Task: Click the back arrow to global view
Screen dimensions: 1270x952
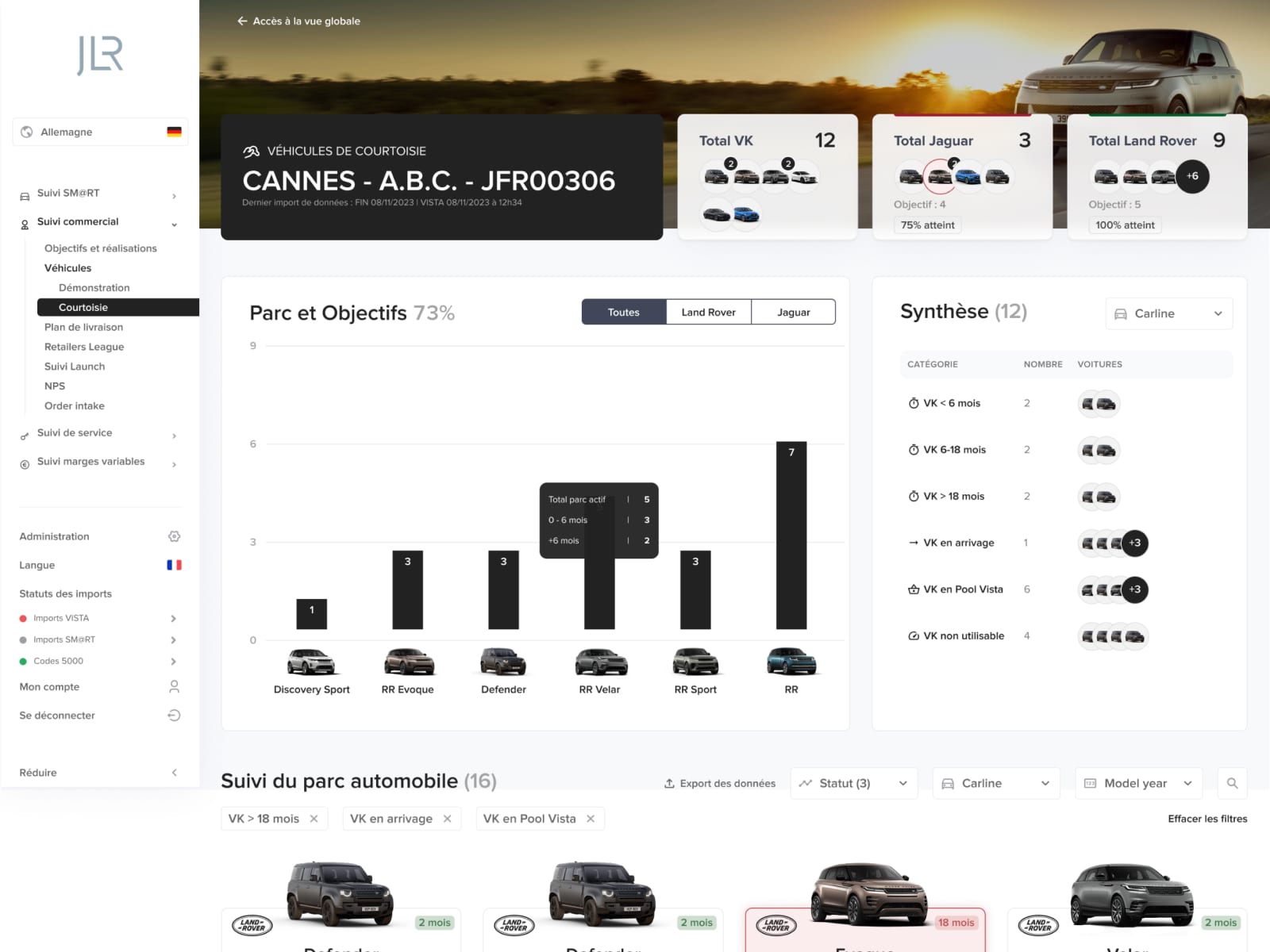Action: 242,21
